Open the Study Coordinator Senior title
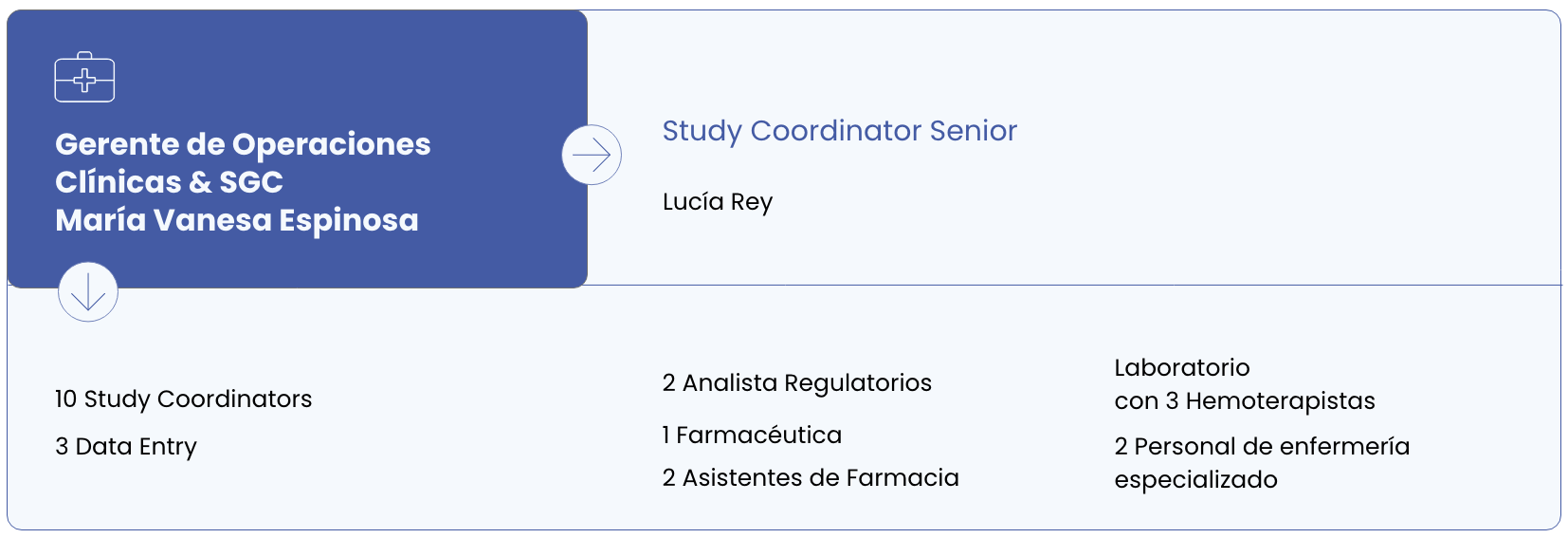The image size is (1568, 538). pos(839,131)
